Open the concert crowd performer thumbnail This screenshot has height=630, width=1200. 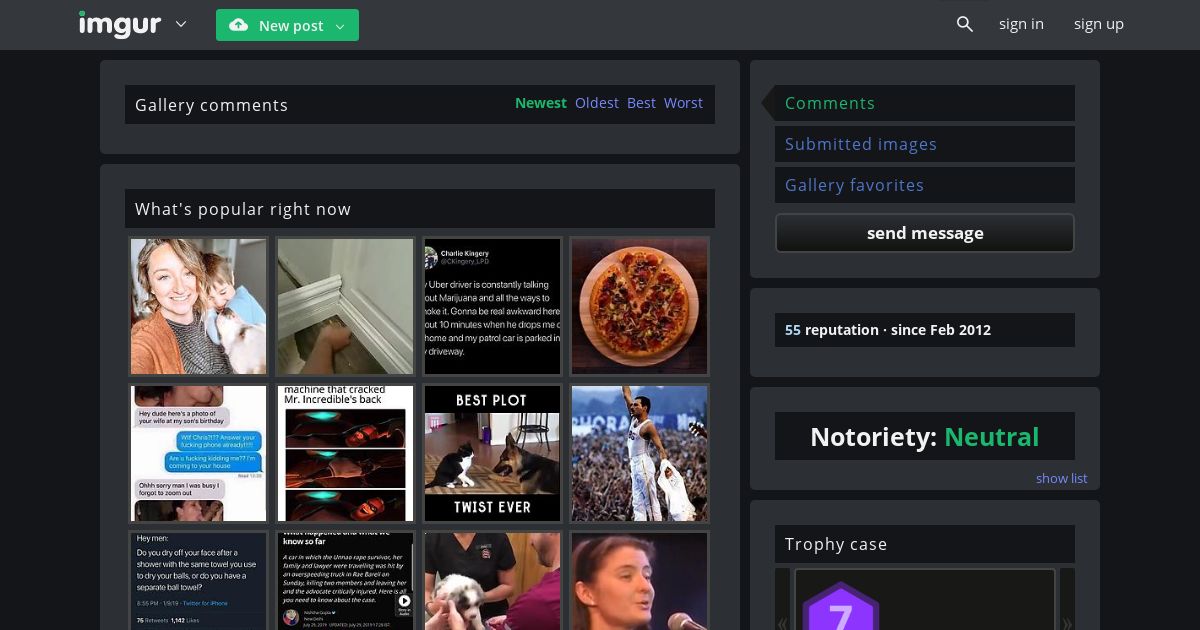(x=639, y=453)
